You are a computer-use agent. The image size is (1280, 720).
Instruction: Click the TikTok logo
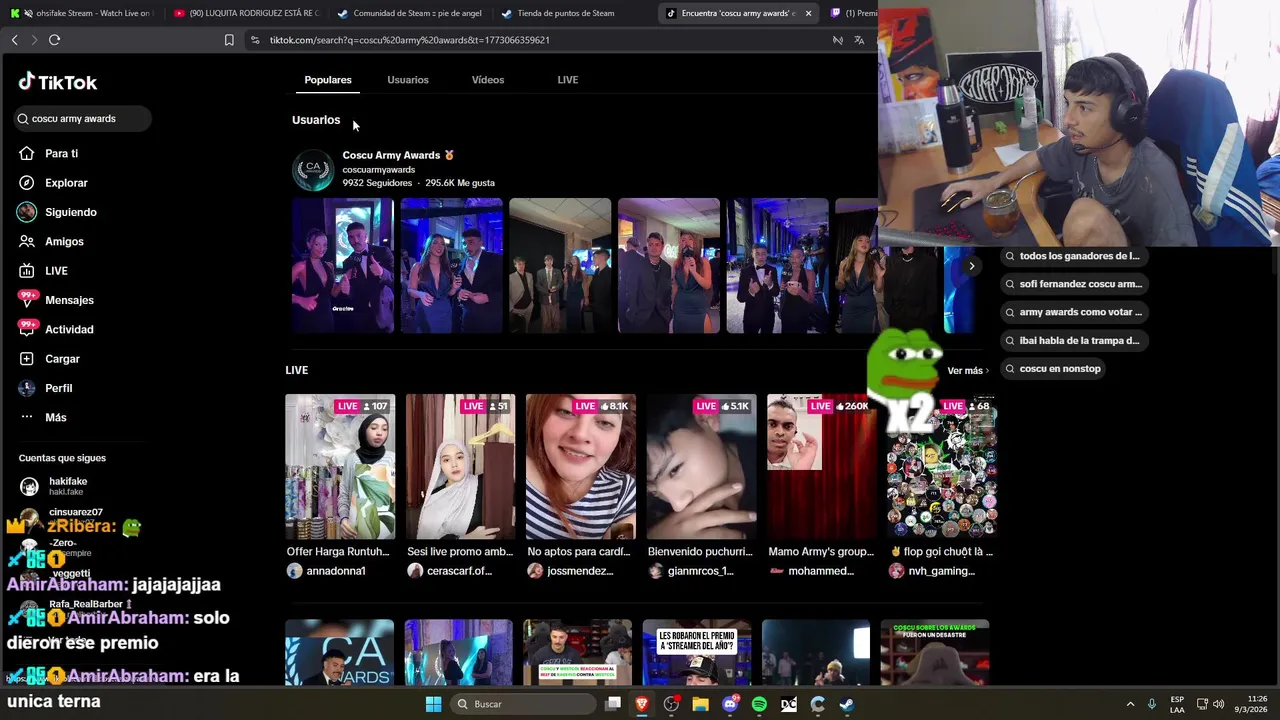pos(57,82)
